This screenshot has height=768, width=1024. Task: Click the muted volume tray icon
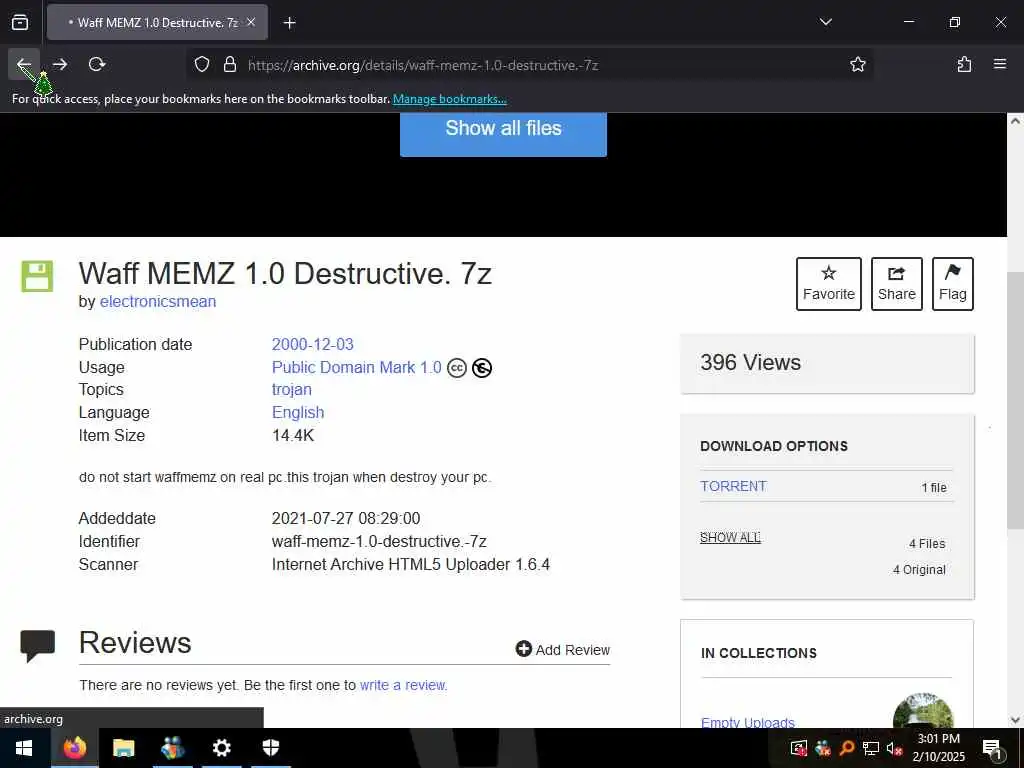click(894, 748)
